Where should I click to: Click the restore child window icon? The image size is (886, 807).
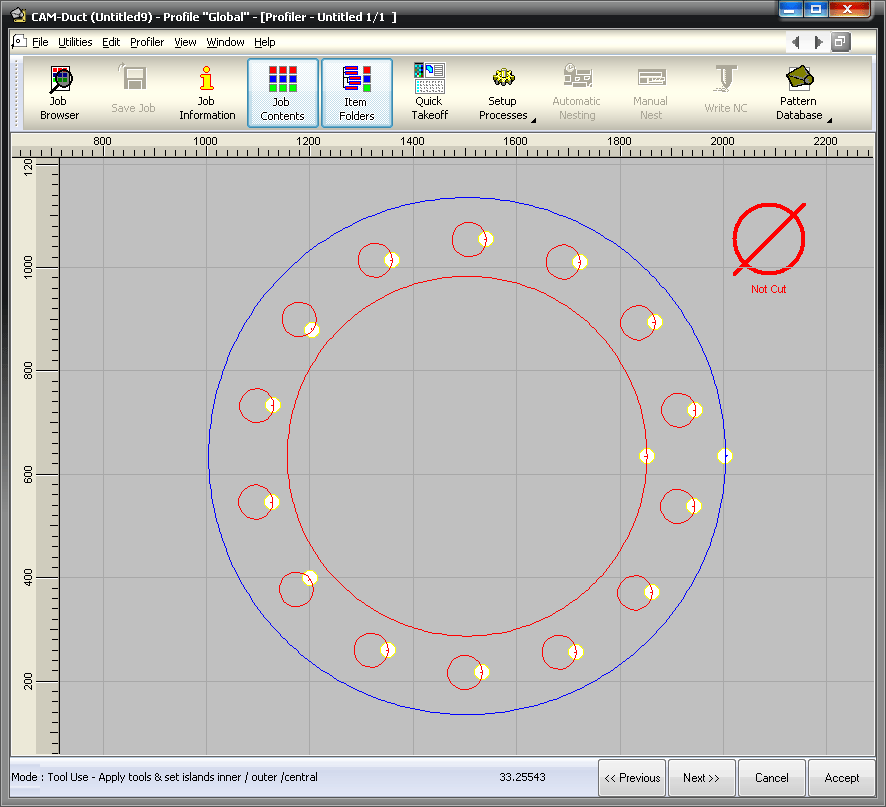[x=840, y=42]
